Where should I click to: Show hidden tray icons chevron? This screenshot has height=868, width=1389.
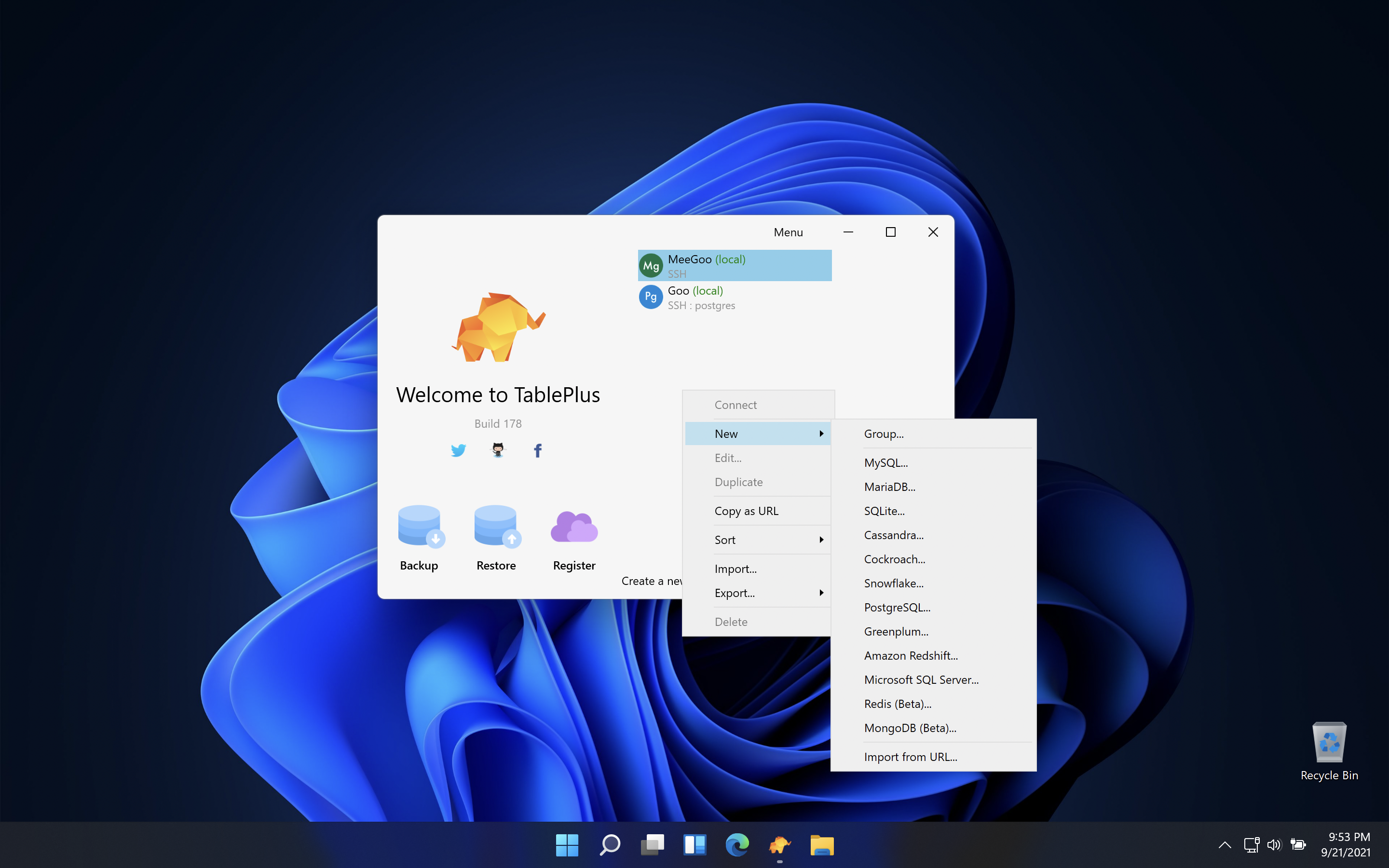click(1224, 844)
